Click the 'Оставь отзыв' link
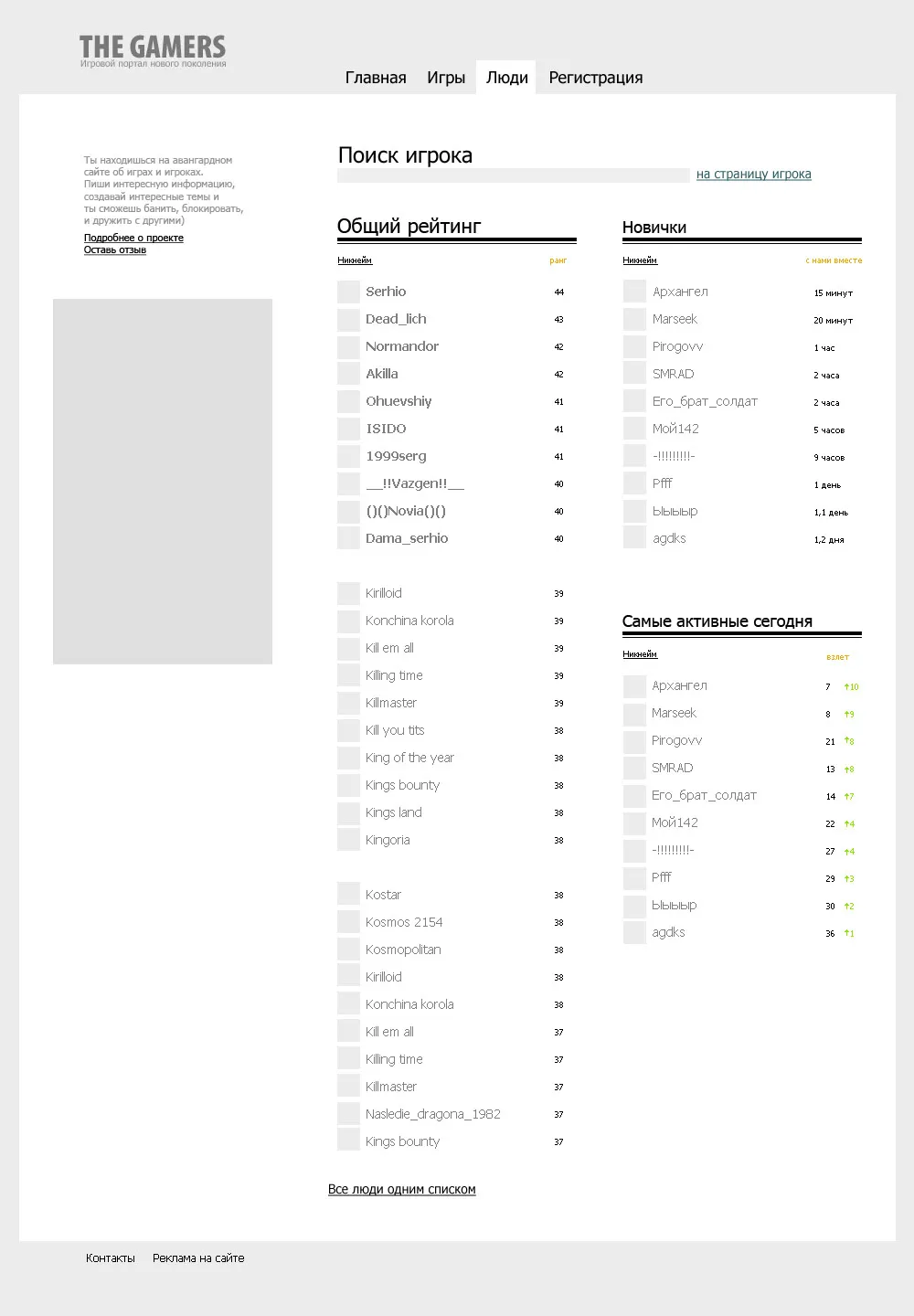This screenshot has height=1316, width=914. click(115, 249)
